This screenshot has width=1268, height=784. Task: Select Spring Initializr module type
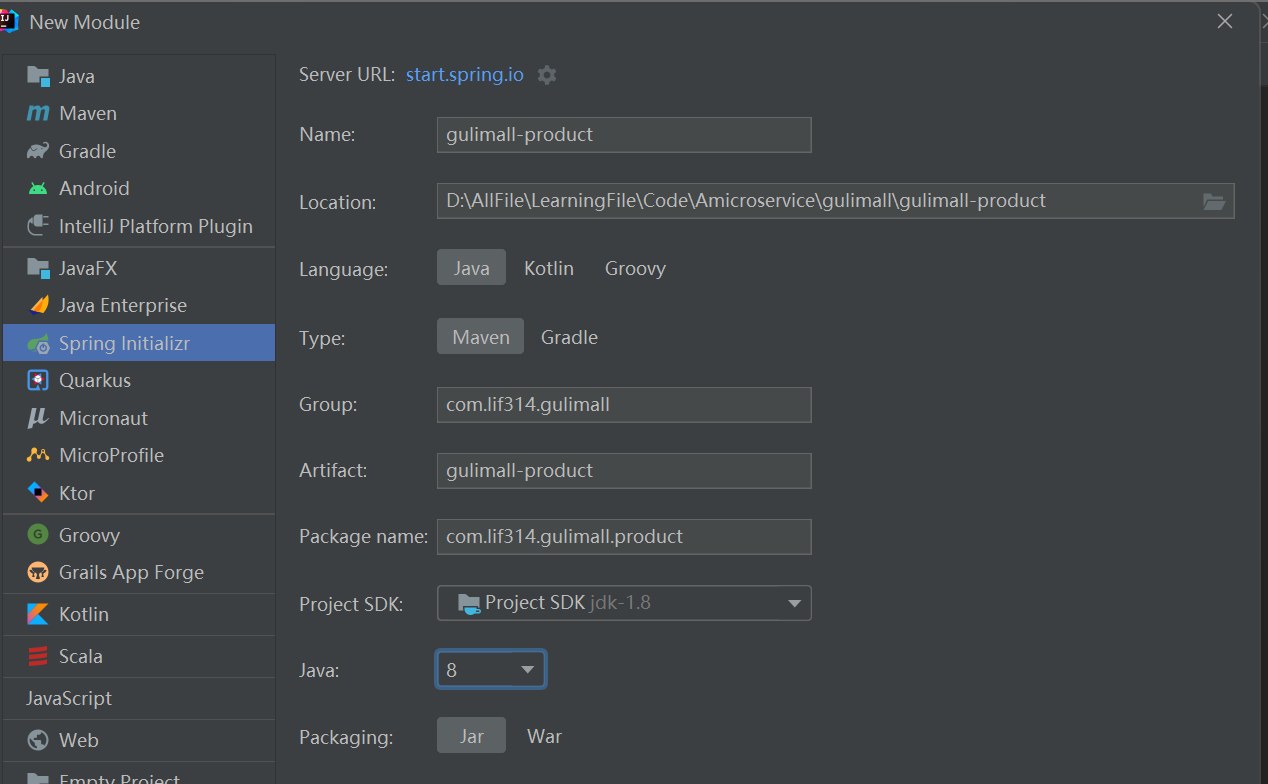[124, 343]
